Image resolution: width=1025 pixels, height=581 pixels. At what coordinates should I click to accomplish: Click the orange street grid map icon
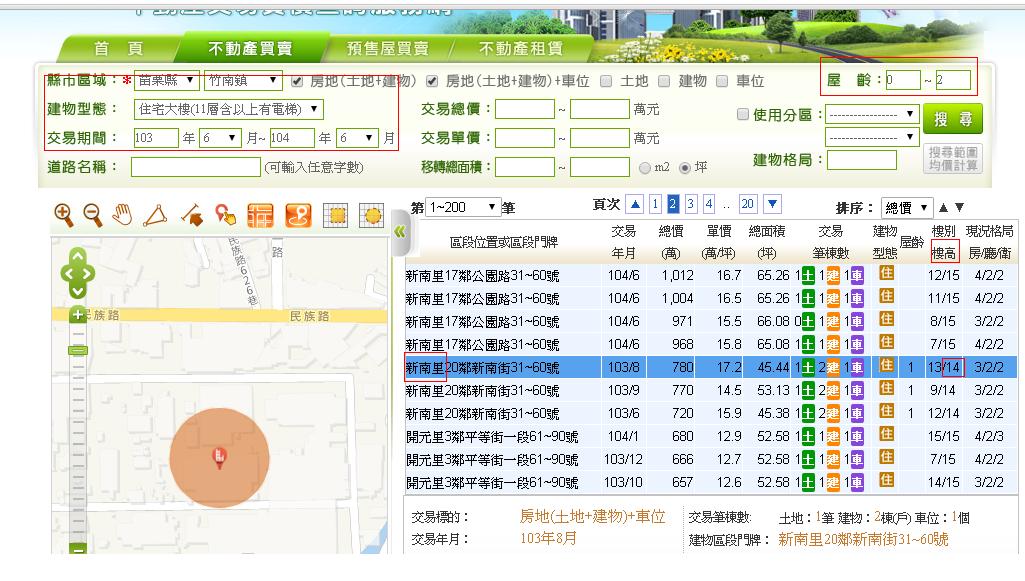[x=260, y=215]
